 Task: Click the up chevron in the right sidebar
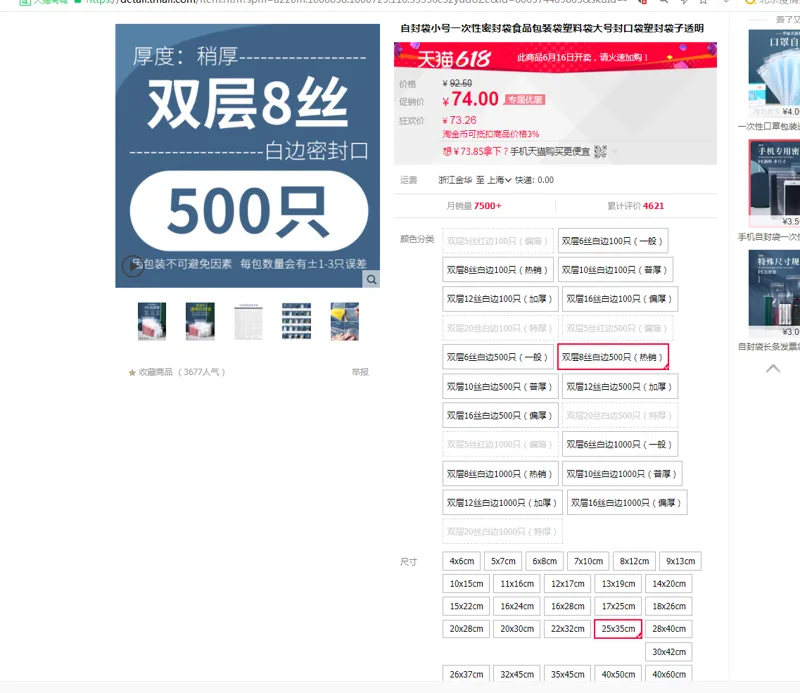pos(773,368)
